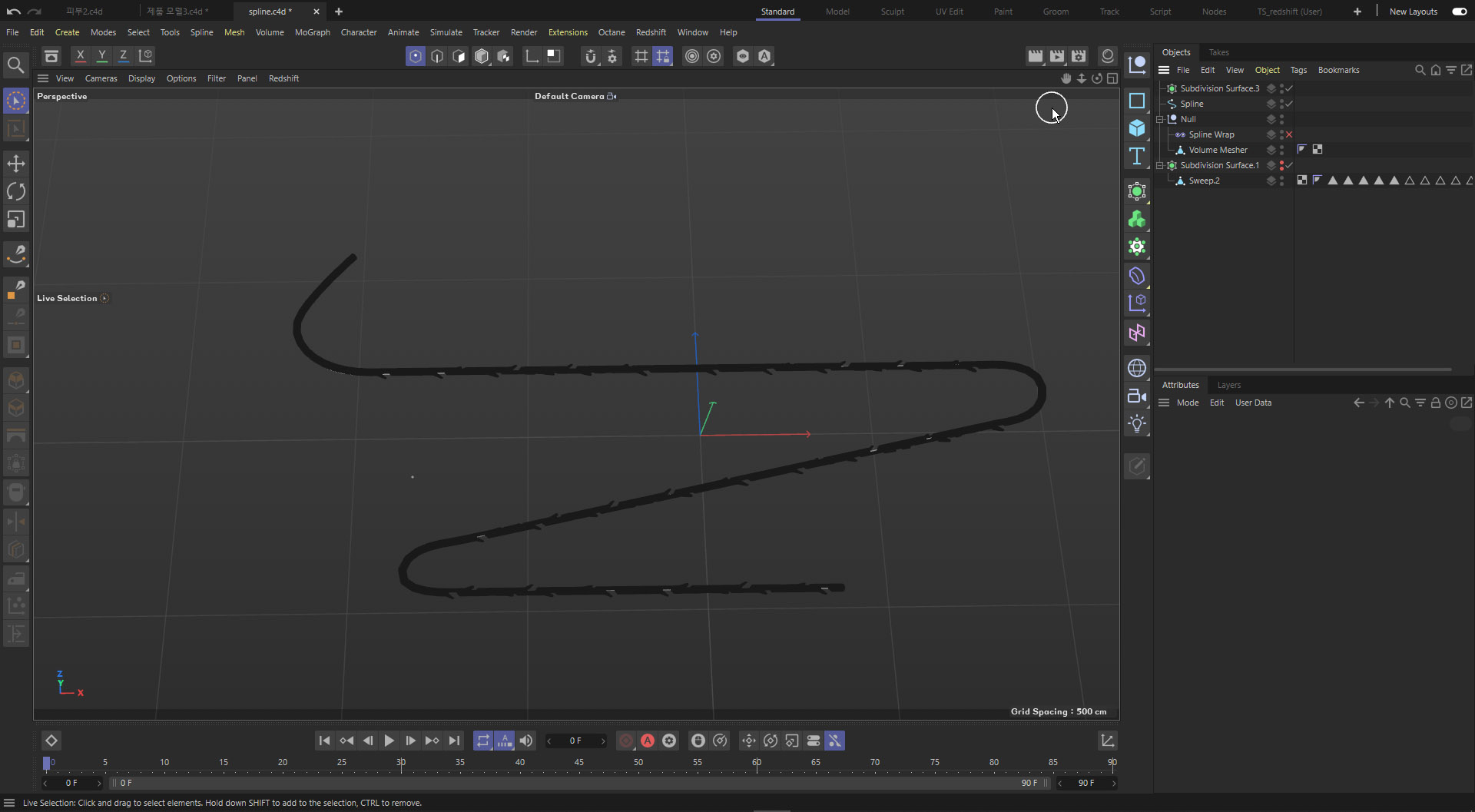The image size is (1475, 812).
Task: Click Render to Picture Viewer clapboard icon
Action: click(x=1057, y=56)
